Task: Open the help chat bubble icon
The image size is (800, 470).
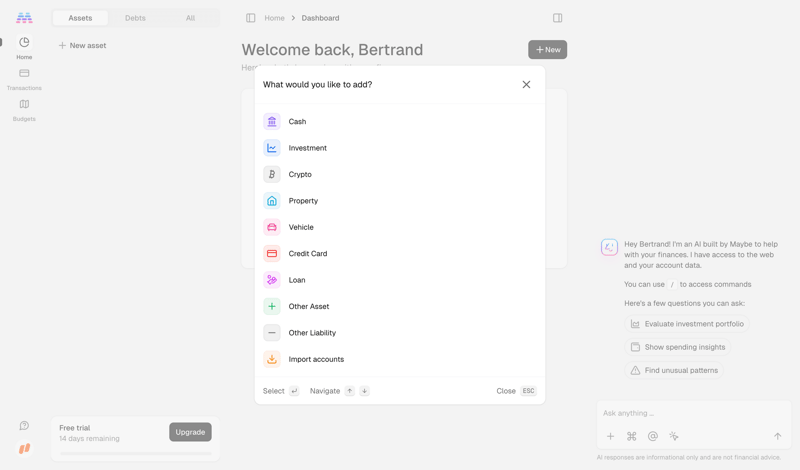Action: 24,426
